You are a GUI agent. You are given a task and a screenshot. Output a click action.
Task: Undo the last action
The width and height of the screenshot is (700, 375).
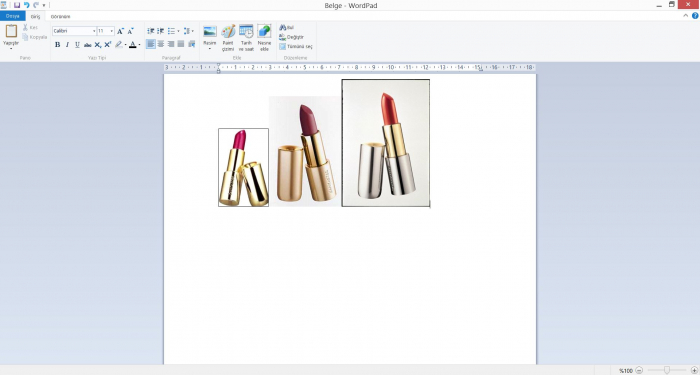pyautogui.click(x=26, y=5)
